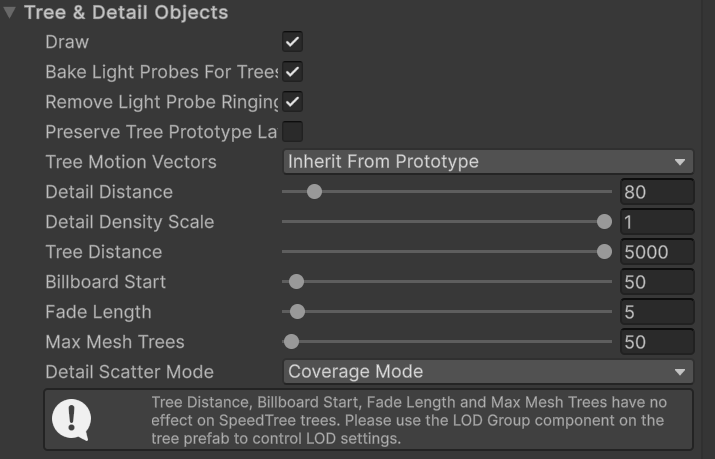Click the Billboard Start value field

[656, 282]
